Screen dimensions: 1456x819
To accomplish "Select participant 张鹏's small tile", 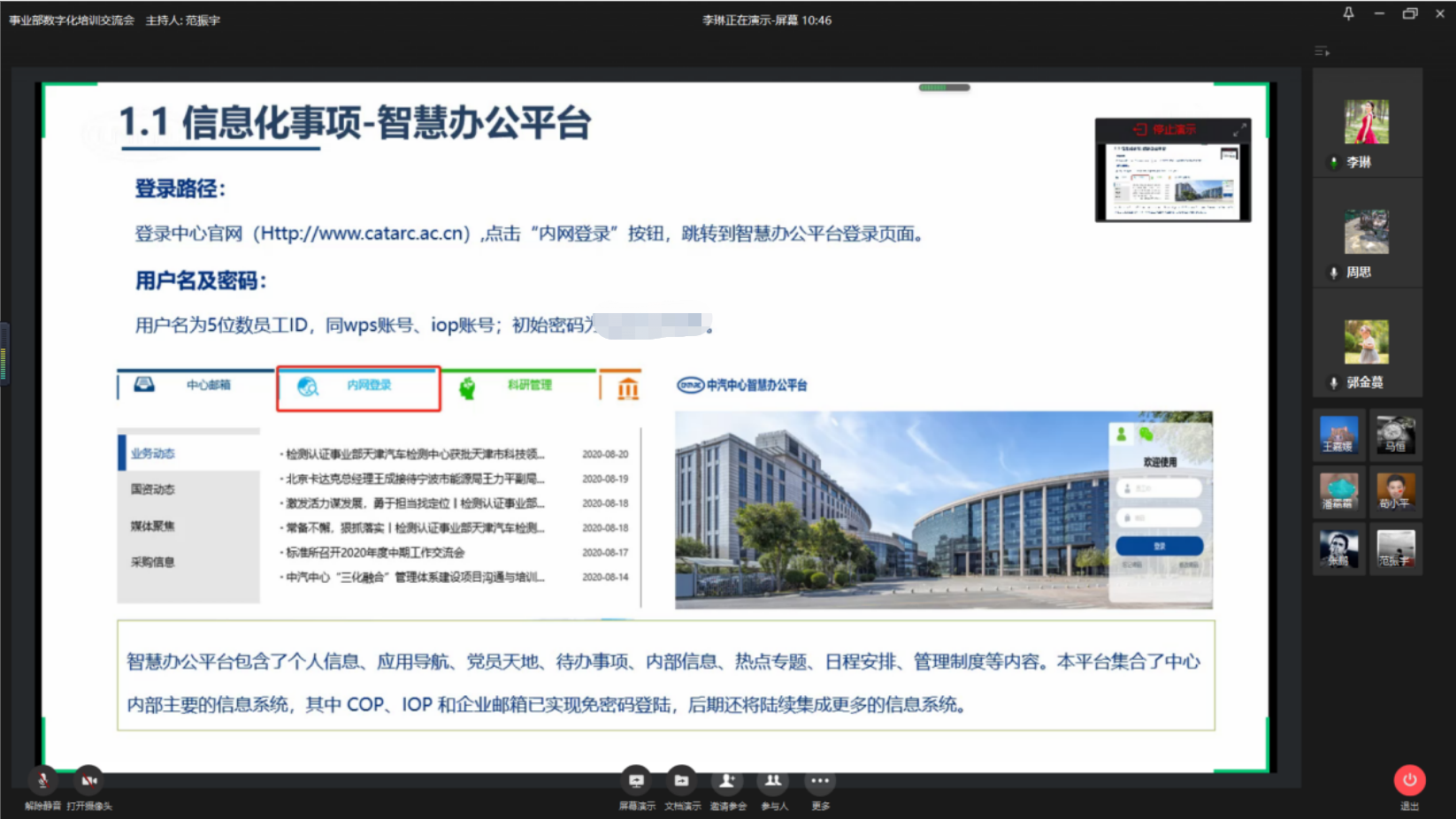I will 1338,547.
